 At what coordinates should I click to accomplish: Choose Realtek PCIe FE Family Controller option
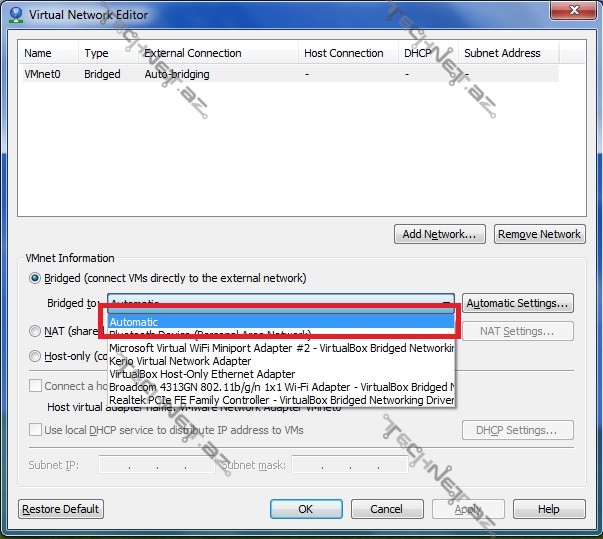[281, 400]
